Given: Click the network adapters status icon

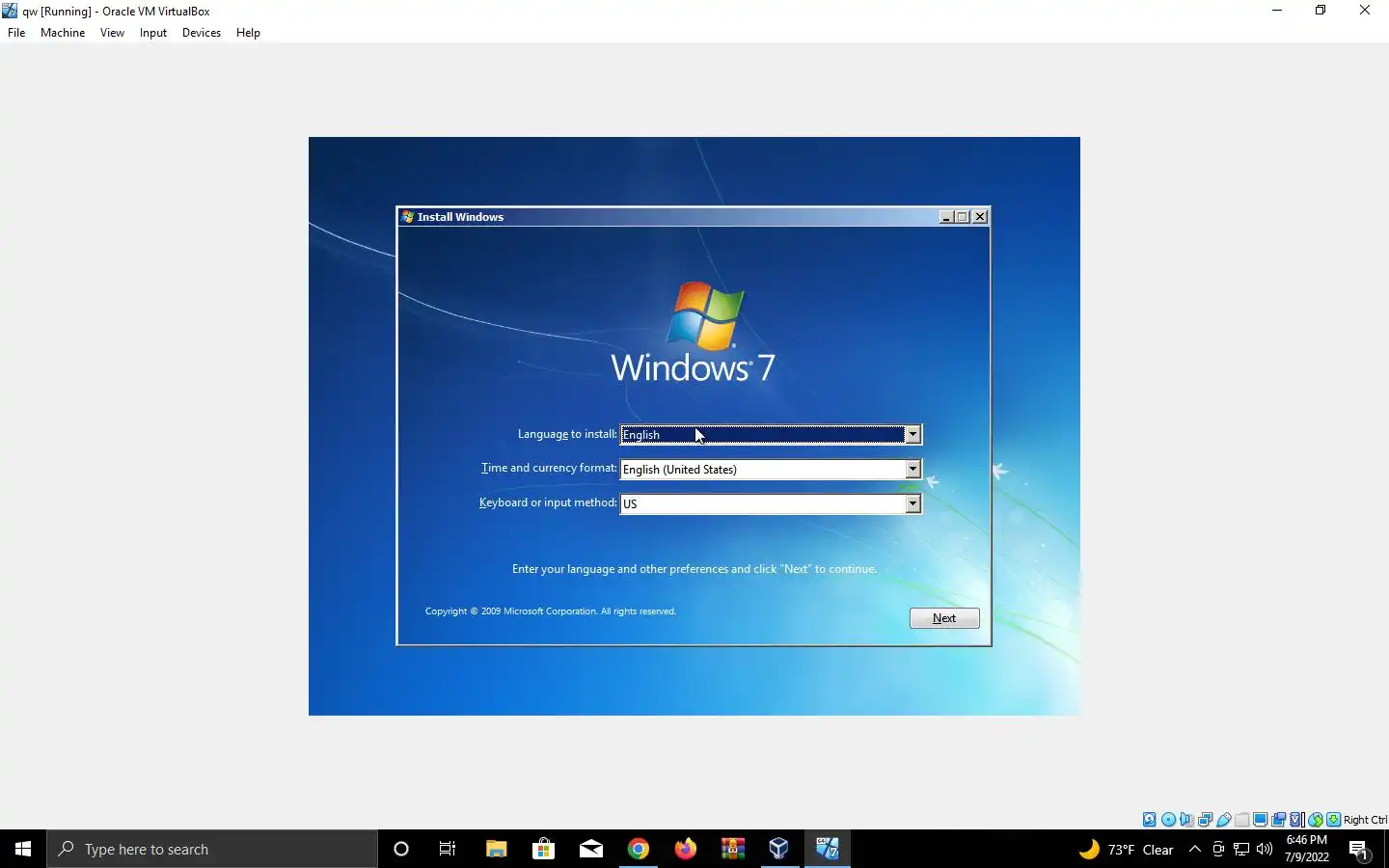Looking at the screenshot, I should click(1205, 820).
